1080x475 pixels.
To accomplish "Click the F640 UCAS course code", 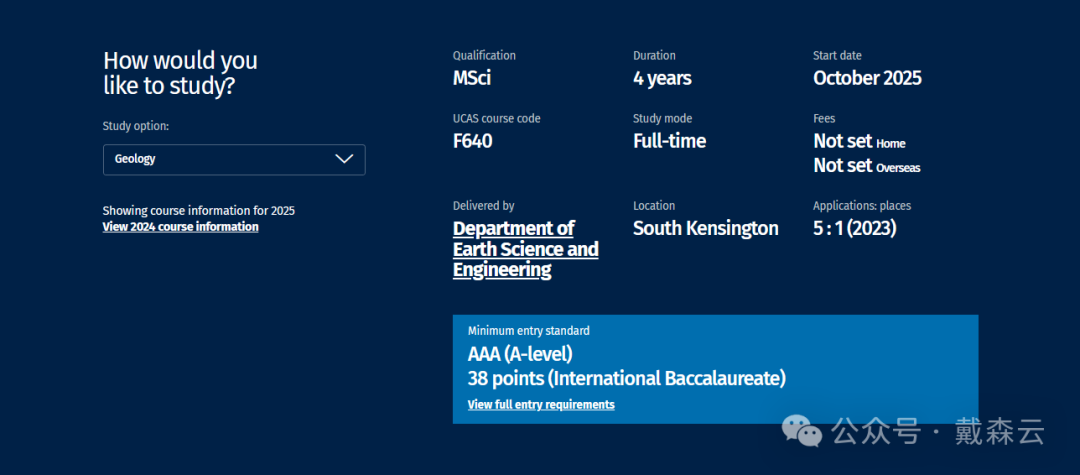I will click(472, 141).
